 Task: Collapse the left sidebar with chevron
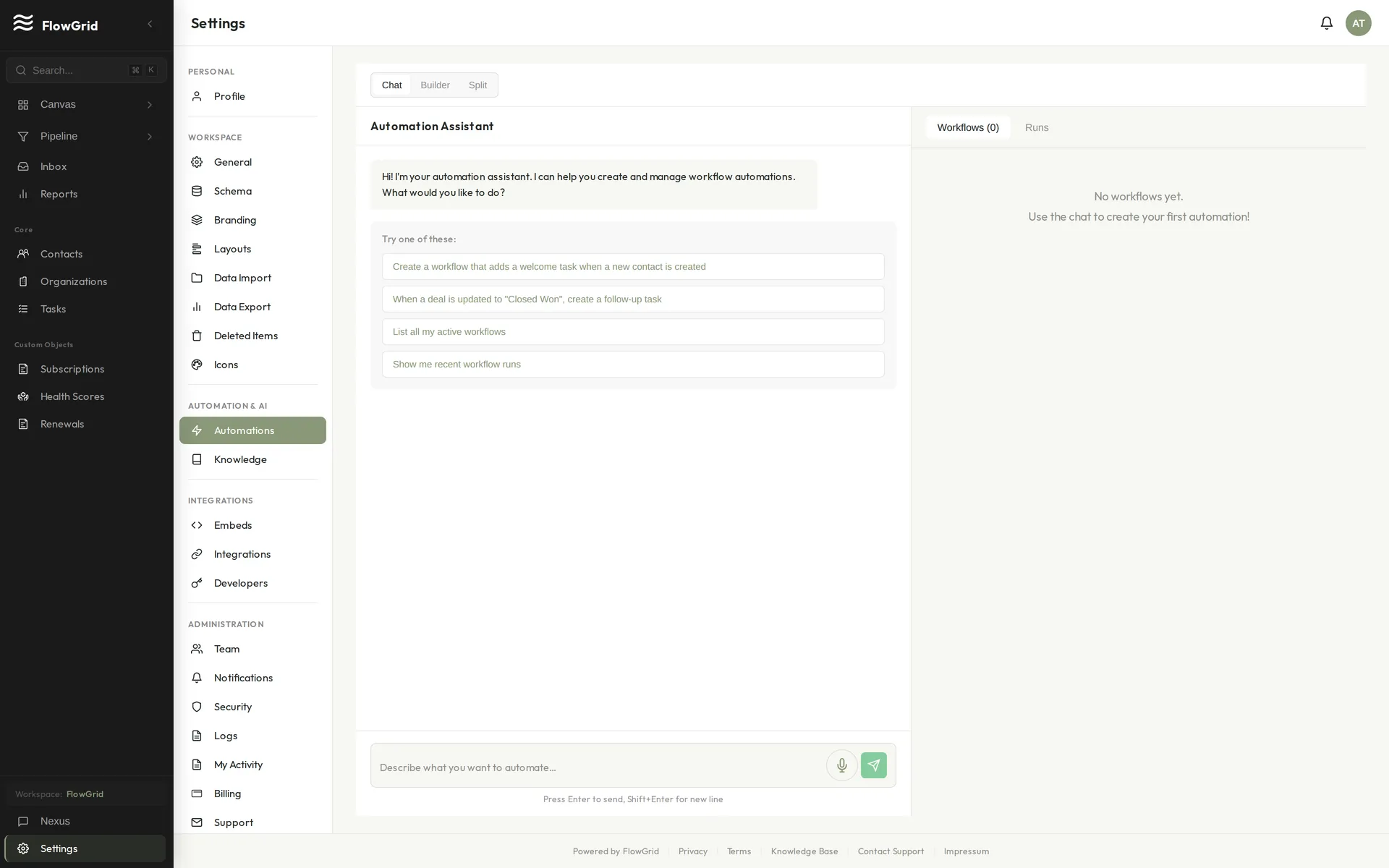150,24
